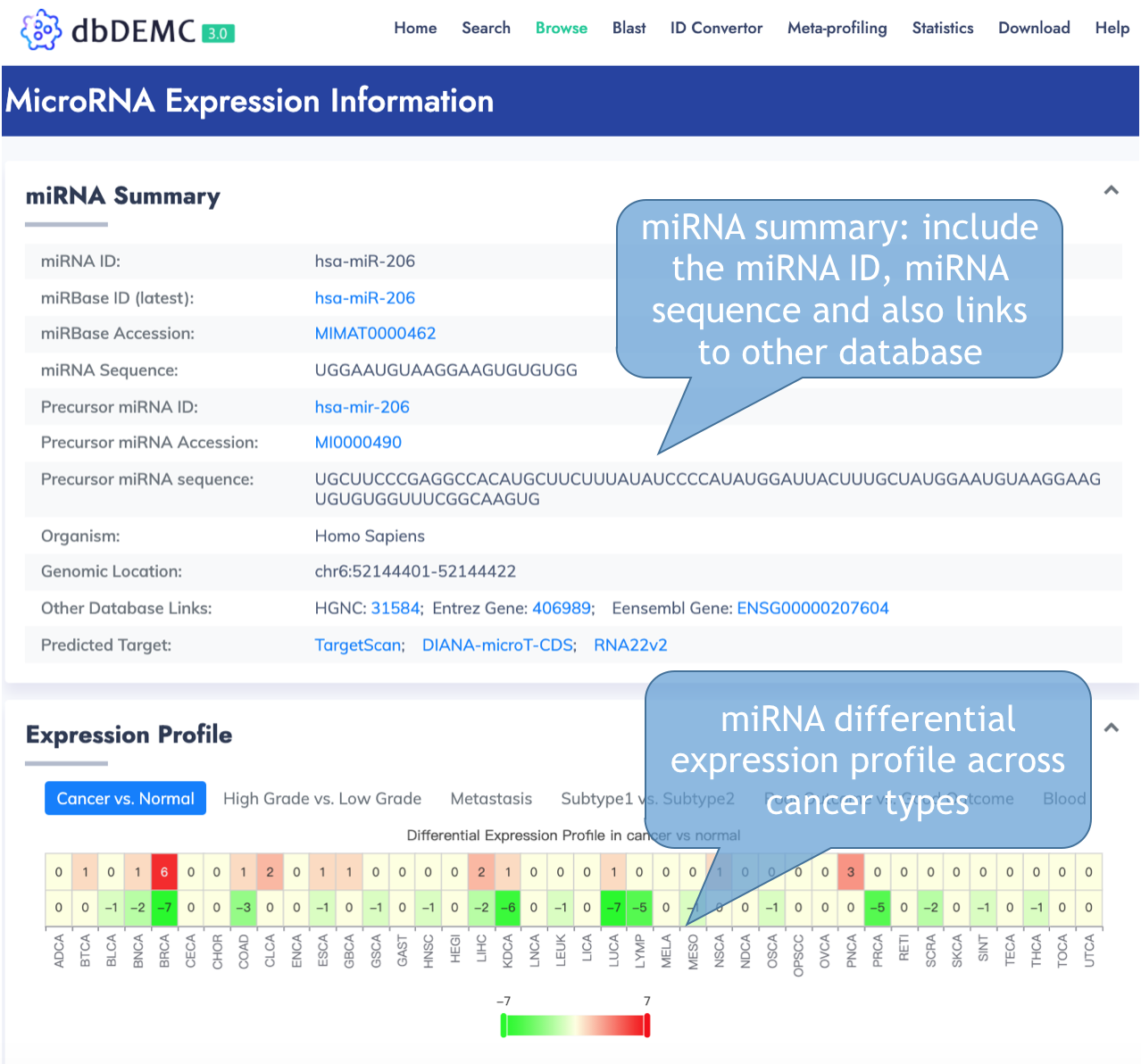
Task: Open the Help menu item
Action: pyautogui.click(x=1112, y=28)
